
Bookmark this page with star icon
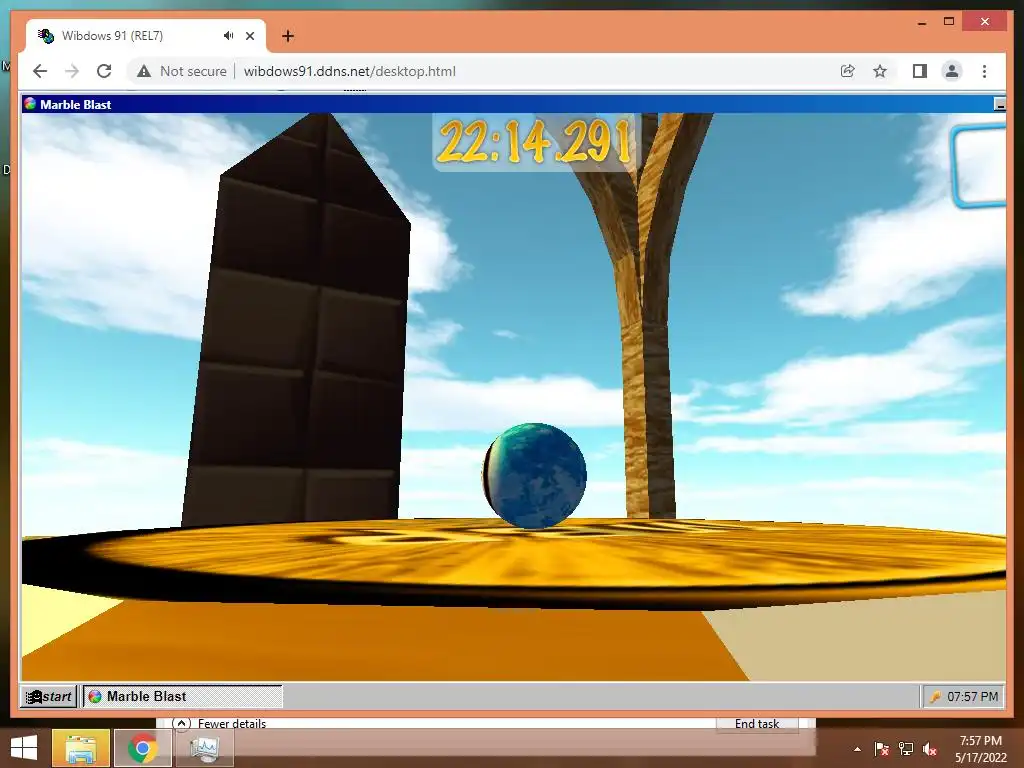[x=880, y=71]
